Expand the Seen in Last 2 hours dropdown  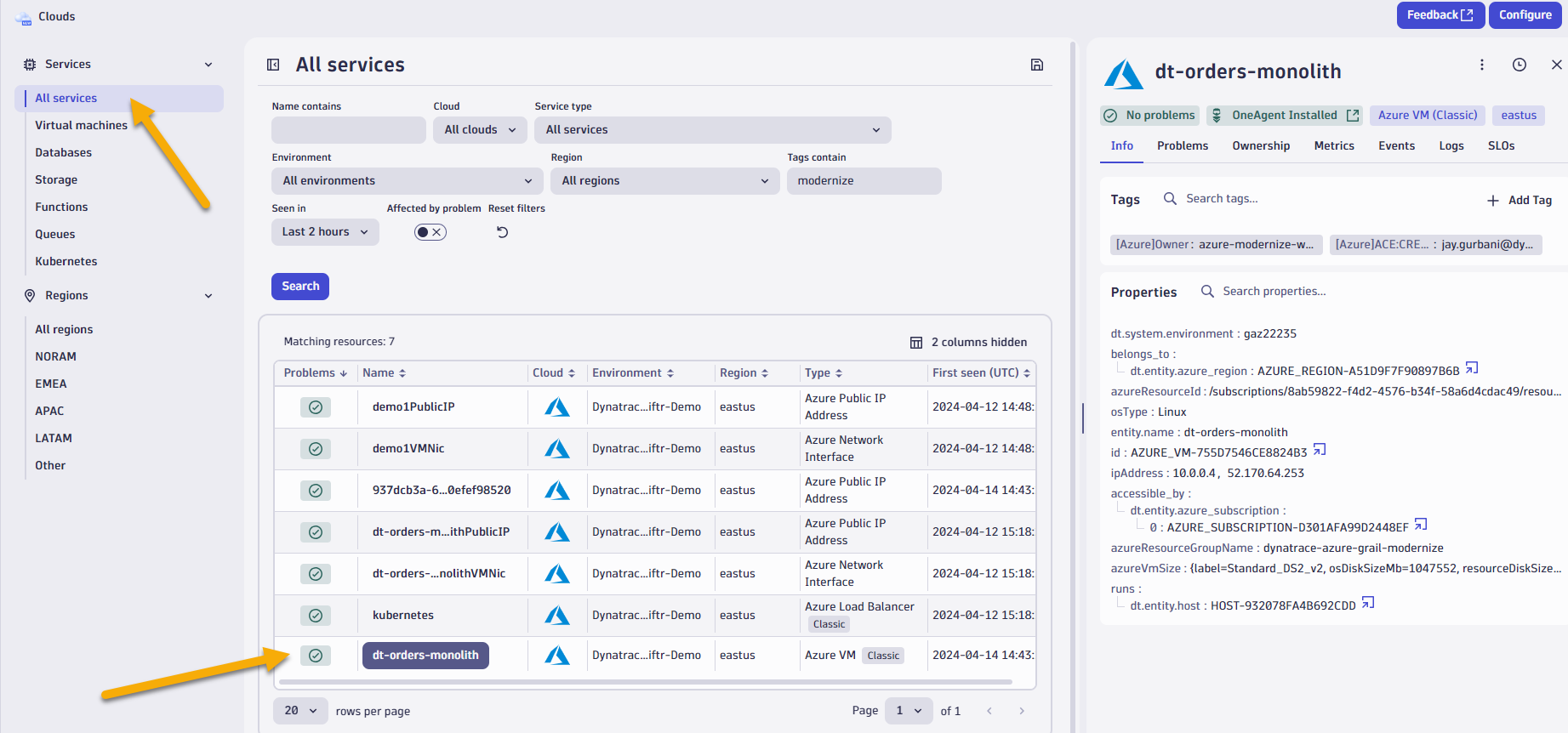(325, 232)
